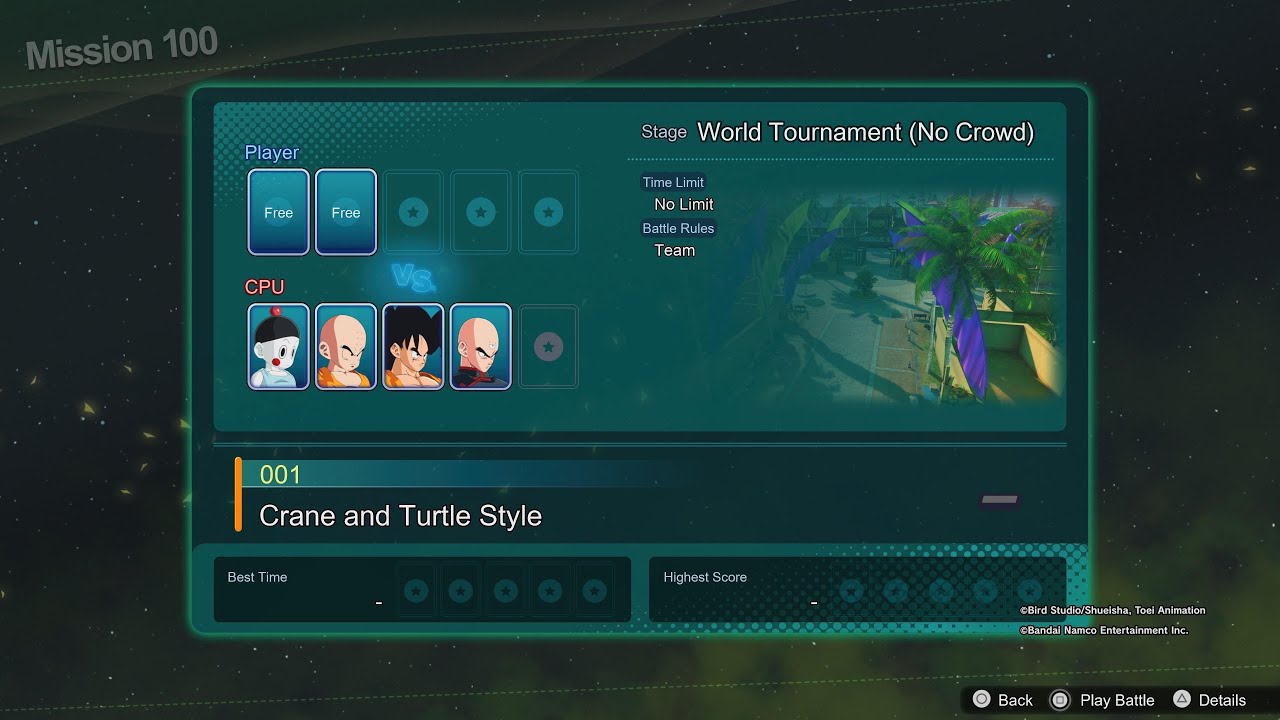Viewport: 1280px width, 720px height.
Task: Click the Best Time label
Action: click(x=257, y=577)
